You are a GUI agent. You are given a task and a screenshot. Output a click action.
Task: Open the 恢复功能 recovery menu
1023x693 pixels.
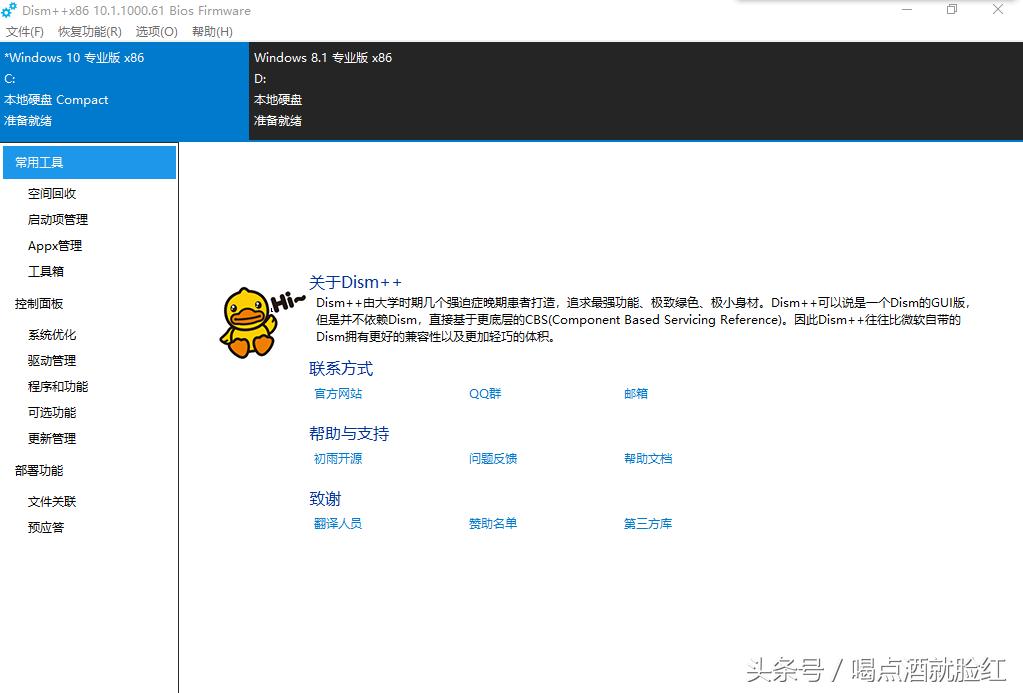pos(88,31)
